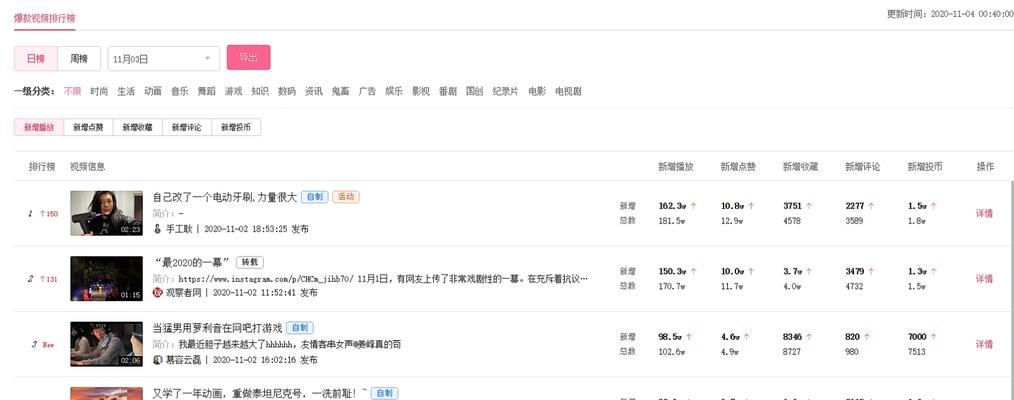Click the 转载 tag on second video
1014x400 pixels.
[x=250, y=262]
